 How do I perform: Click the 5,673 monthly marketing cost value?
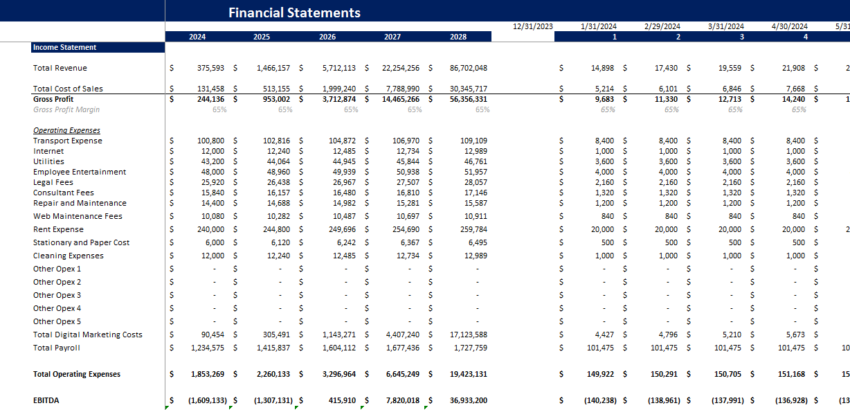pyautogui.click(x=797, y=335)
